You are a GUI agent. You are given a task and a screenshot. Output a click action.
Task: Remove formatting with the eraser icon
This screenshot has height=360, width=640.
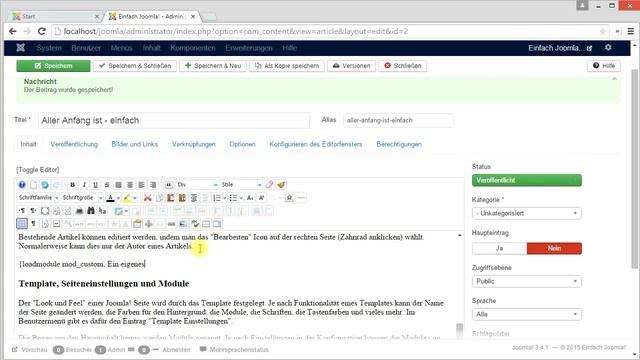[269, 185]
